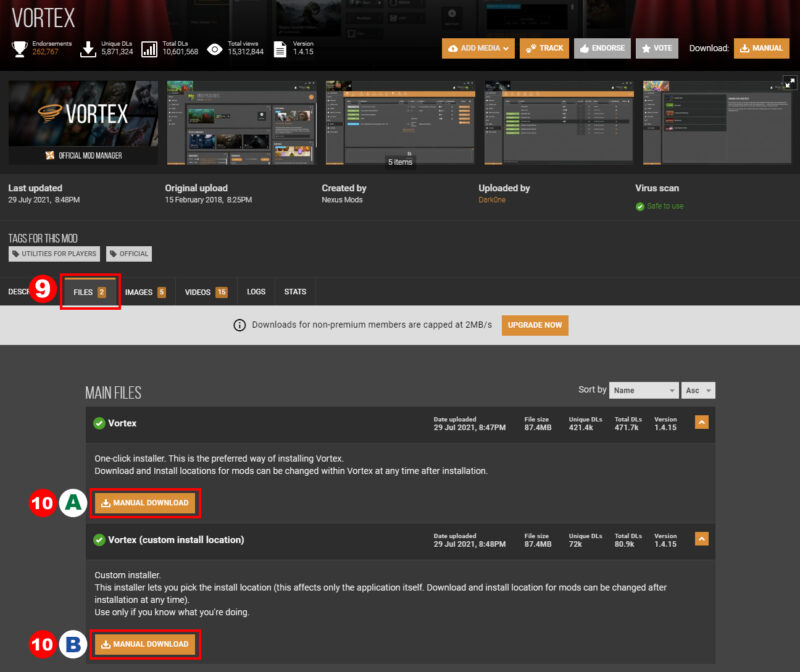Click the Vote button
The image size is (800, 672).
click(657, 48)
